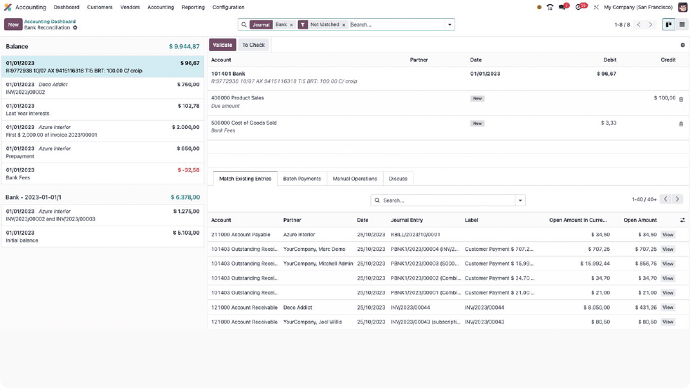Select the Bank Fees statement line
Screen dimensions: 690x389
102,174
